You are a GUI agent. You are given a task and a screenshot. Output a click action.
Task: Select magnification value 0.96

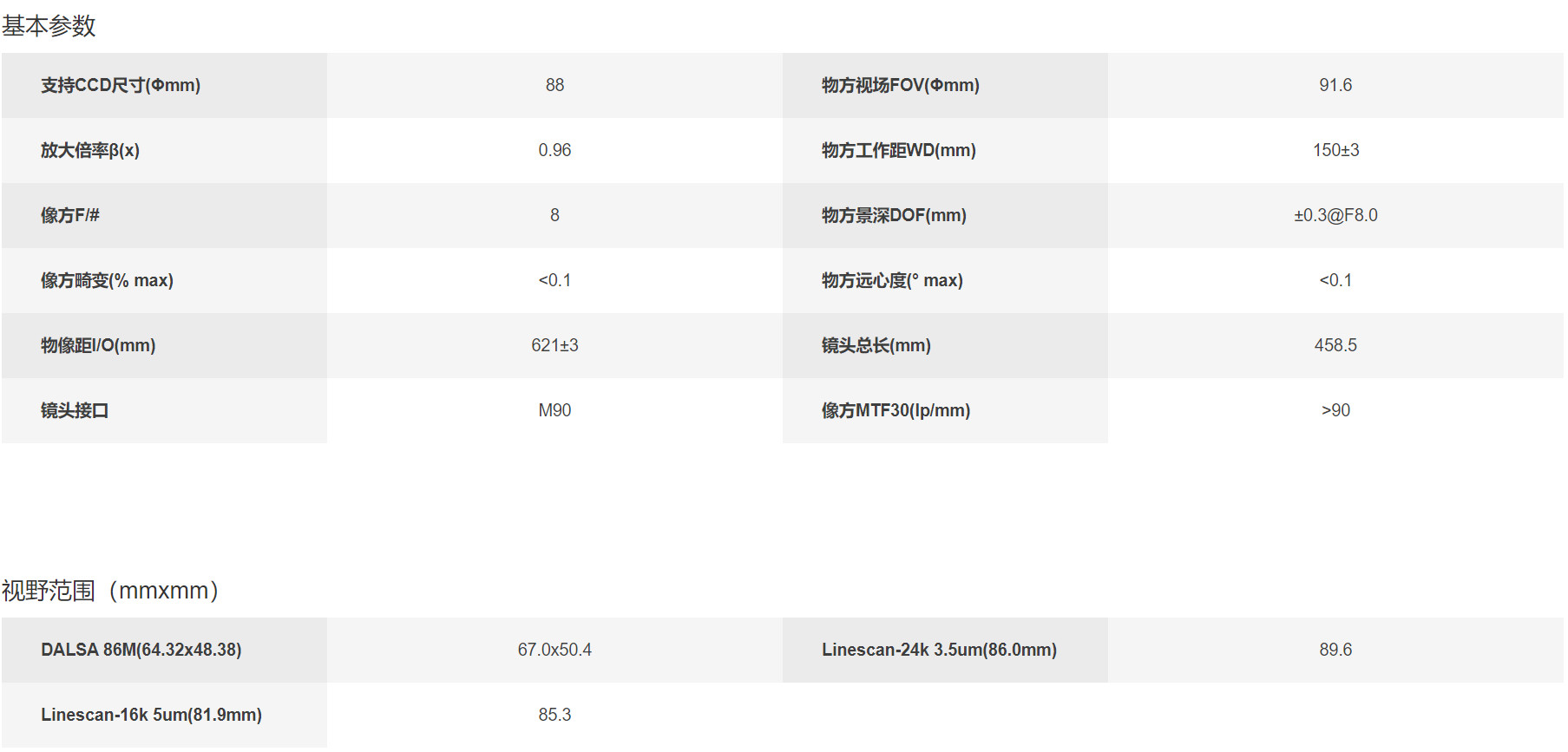[x=554, y=150]
